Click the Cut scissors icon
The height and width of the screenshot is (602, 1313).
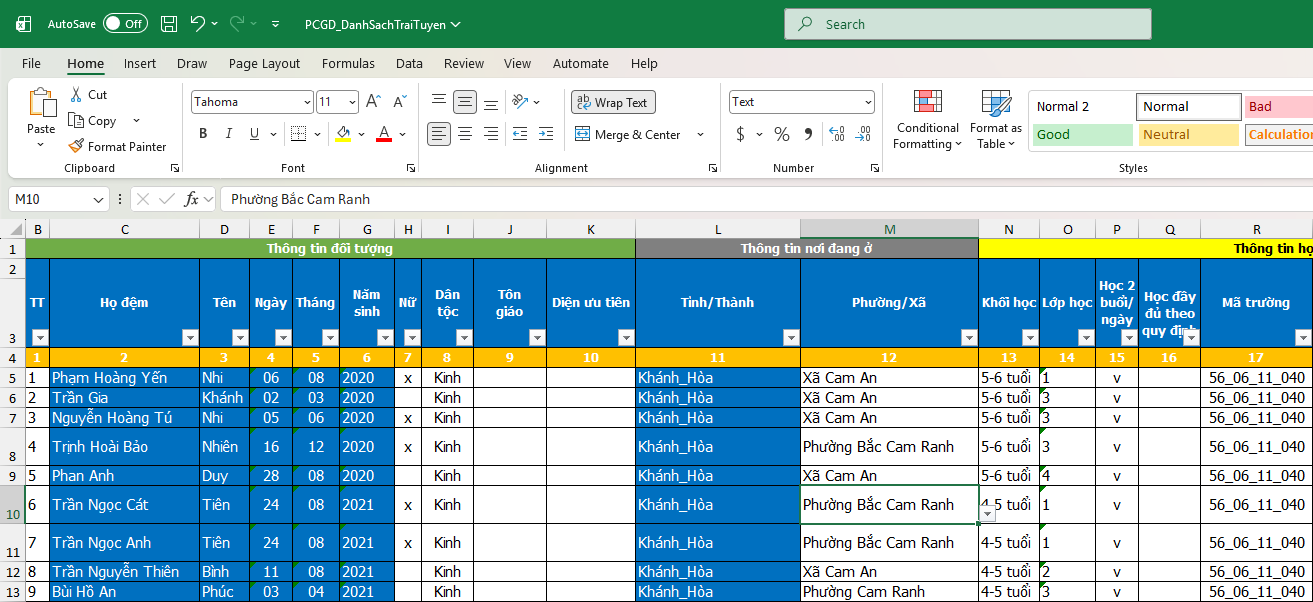tap(77, 95)
